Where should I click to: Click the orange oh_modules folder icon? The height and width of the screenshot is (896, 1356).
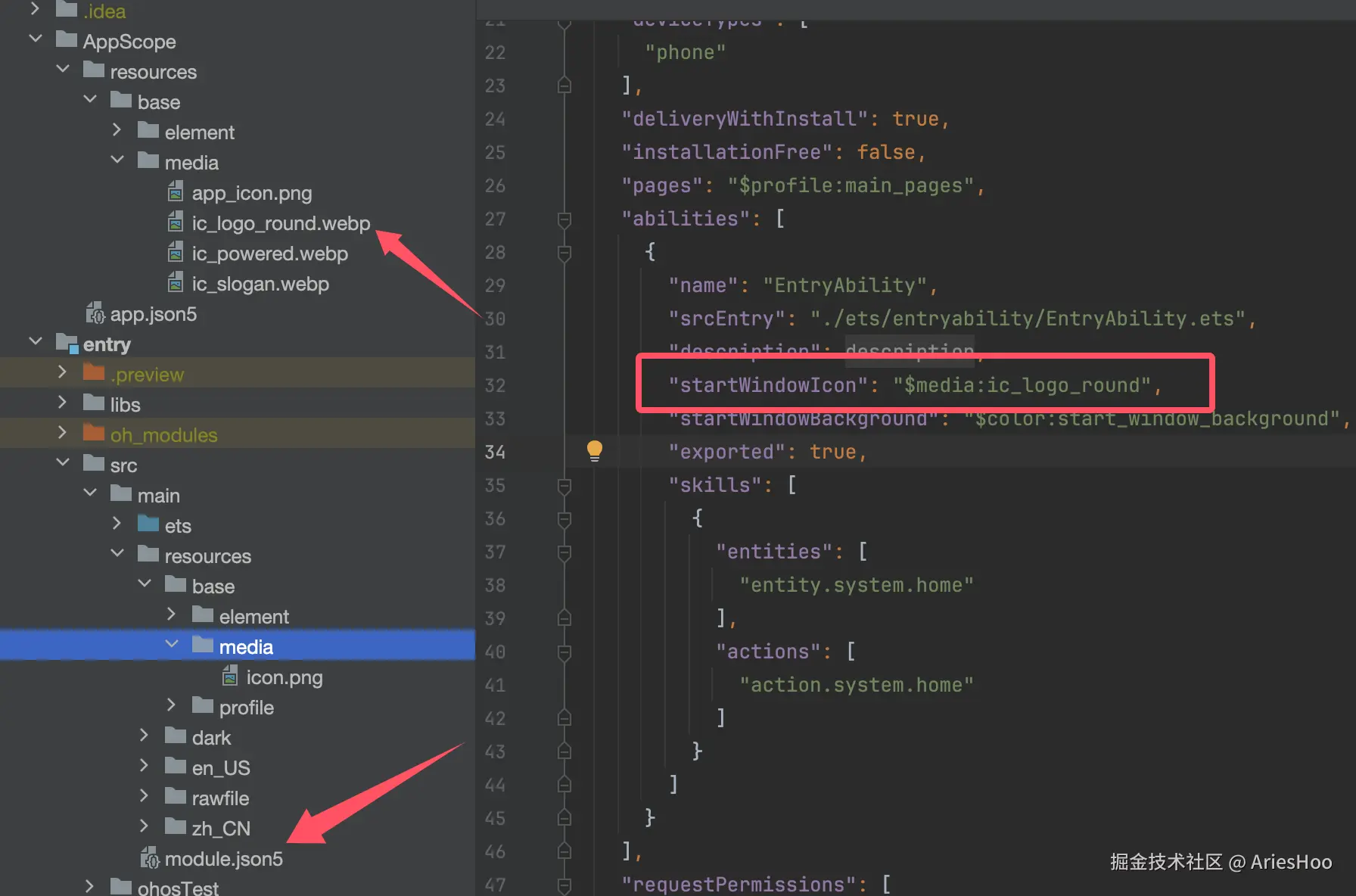tap(94, 433)
